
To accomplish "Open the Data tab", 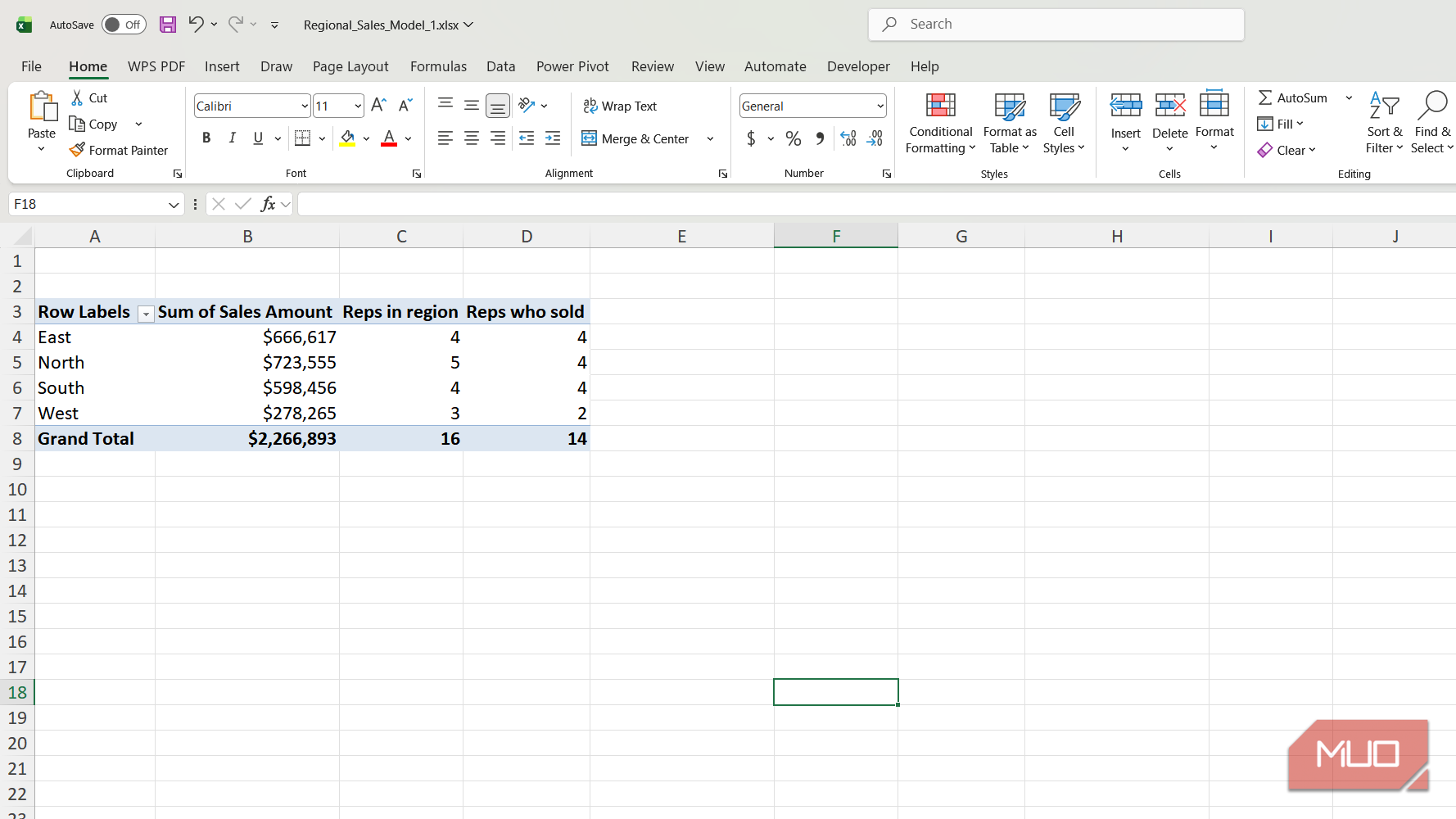I will pyautogui.click(x=500, y=66).
